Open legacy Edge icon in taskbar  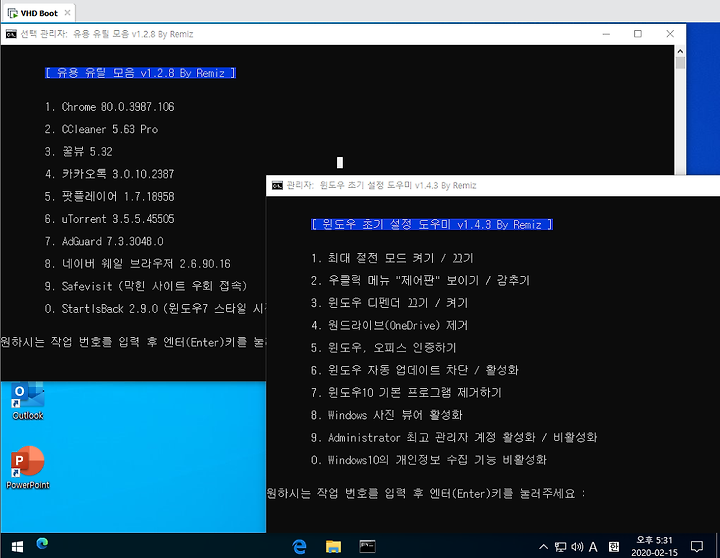pyautogui.click(x=299, y=546)
